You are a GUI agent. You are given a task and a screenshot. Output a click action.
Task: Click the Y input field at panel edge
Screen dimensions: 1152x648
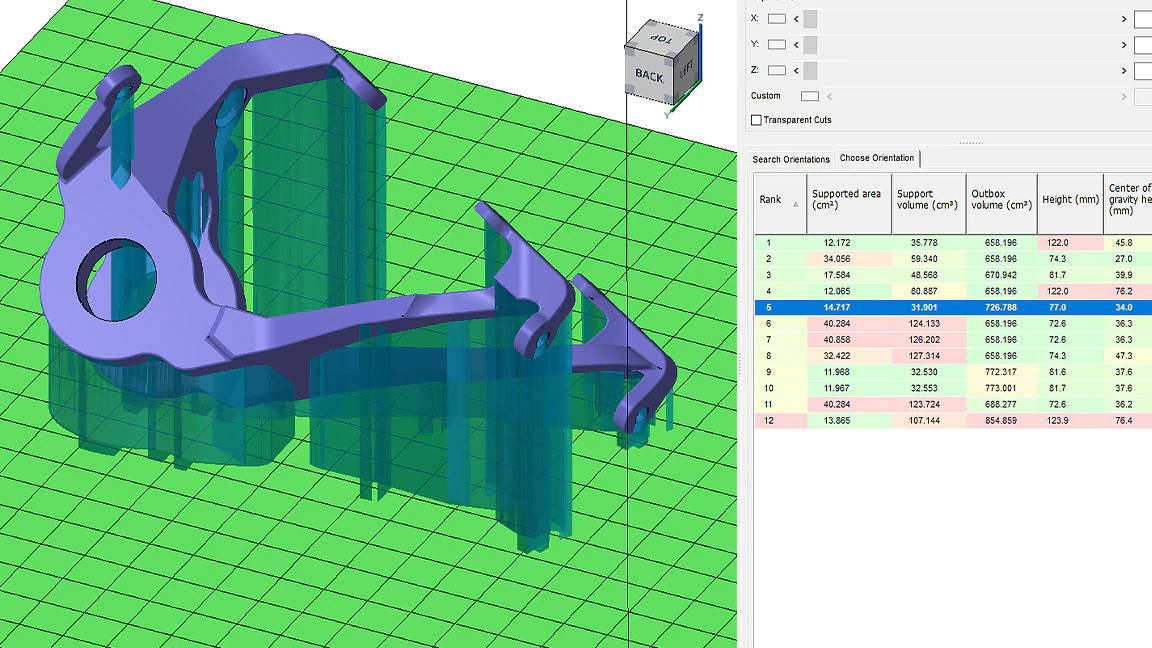coord(1143,45)
